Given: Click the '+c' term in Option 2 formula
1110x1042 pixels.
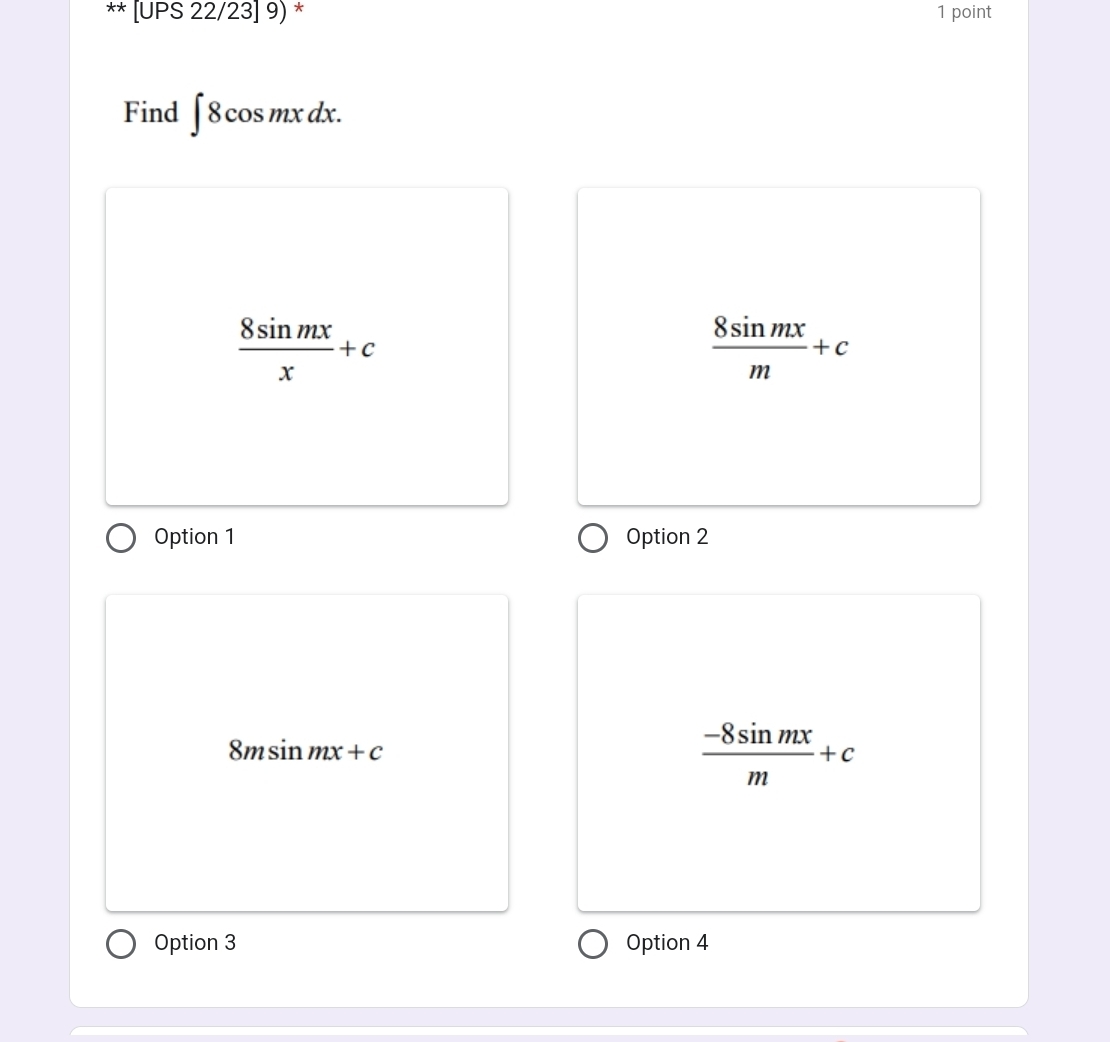Looking at the screenshot, I should click(830, 347).
